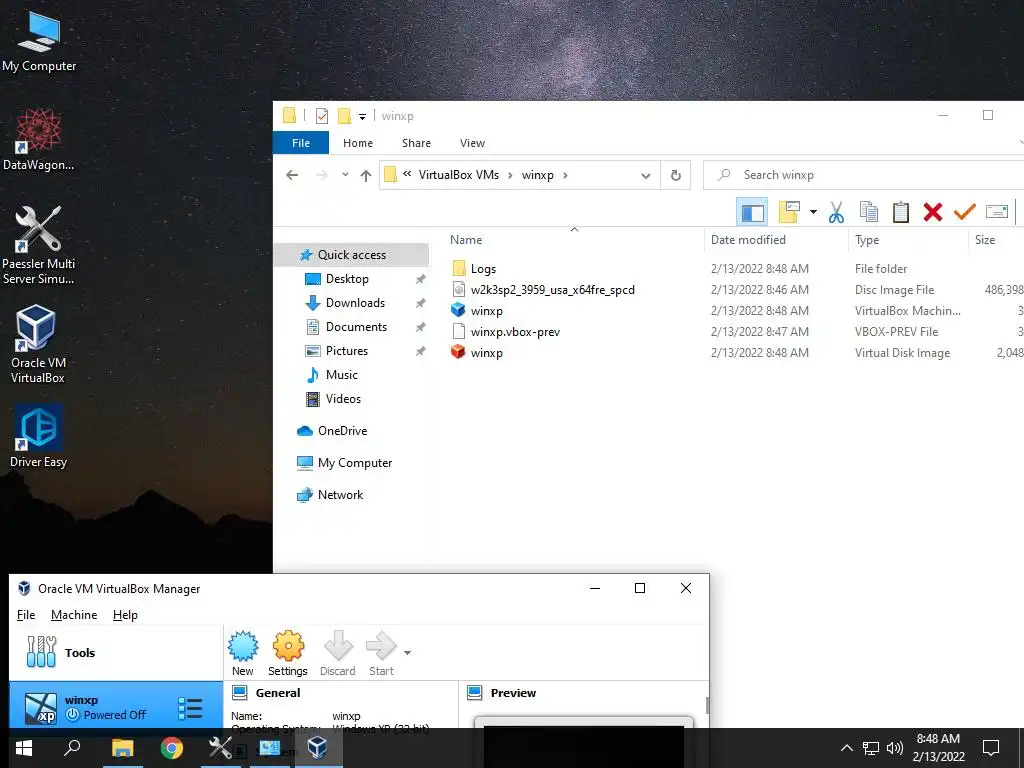This screenshot has width=1024, height=768.
Task: Open Chrome from the taskbar
Action: tap(172, 748)
